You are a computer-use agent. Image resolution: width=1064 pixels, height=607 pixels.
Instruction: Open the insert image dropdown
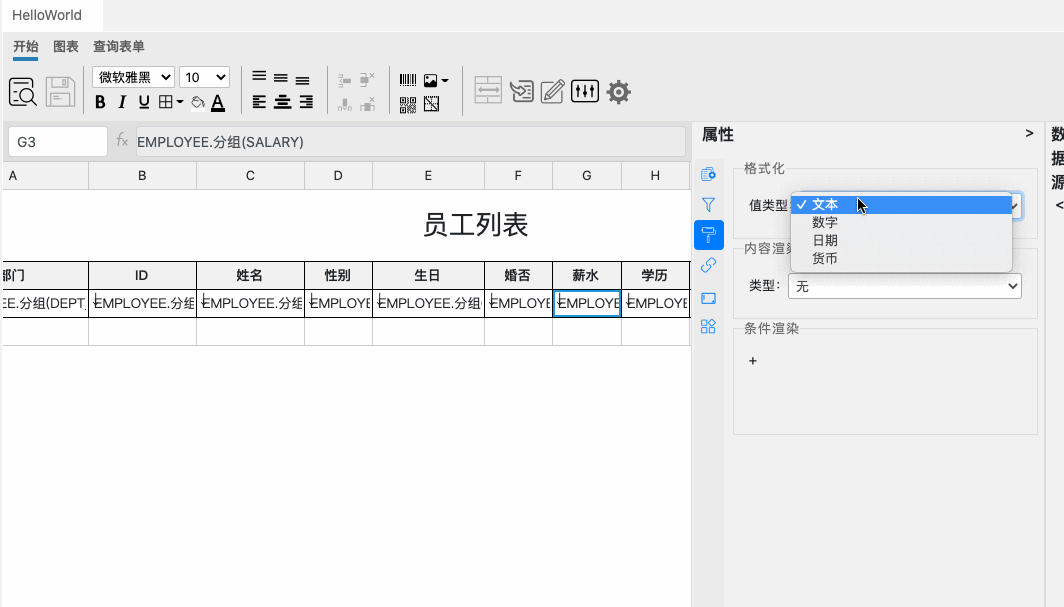click(436, 81)
